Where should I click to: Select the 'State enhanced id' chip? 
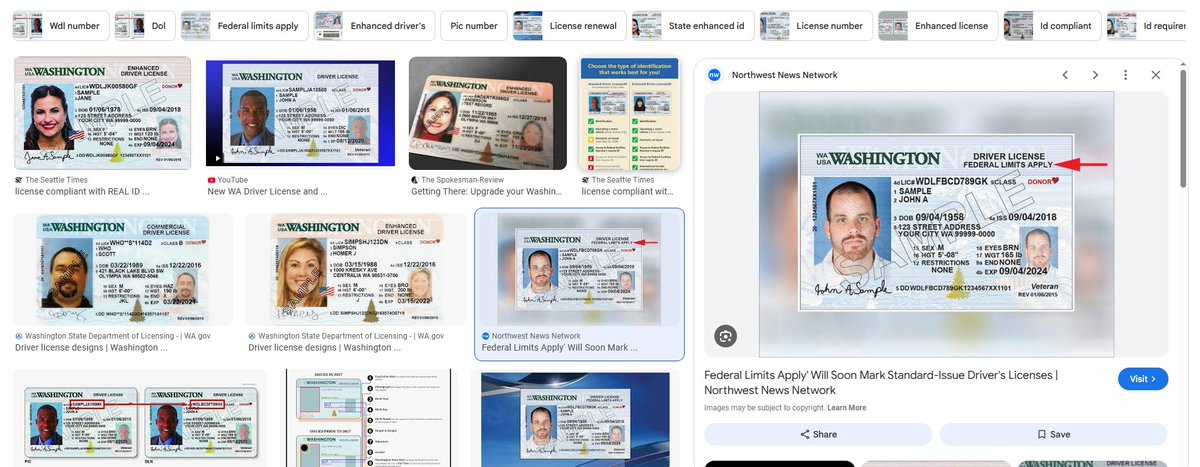[x=692, y=26]
